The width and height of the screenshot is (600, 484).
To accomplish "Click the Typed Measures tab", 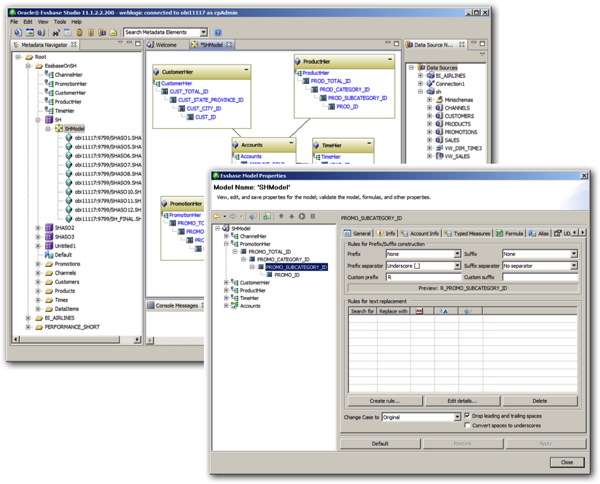I will click(468, 233).
